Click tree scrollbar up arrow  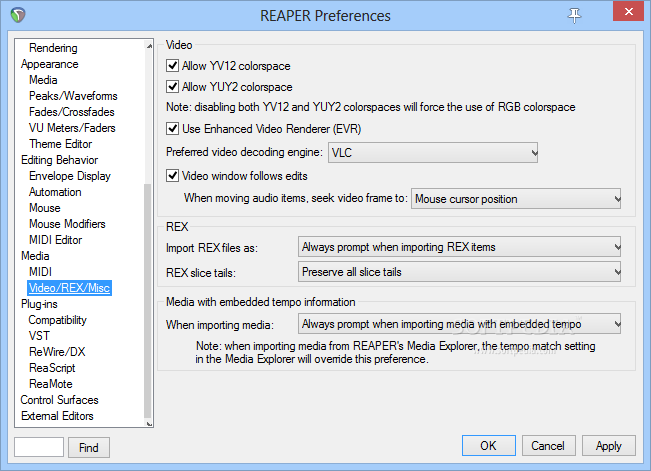149,46
